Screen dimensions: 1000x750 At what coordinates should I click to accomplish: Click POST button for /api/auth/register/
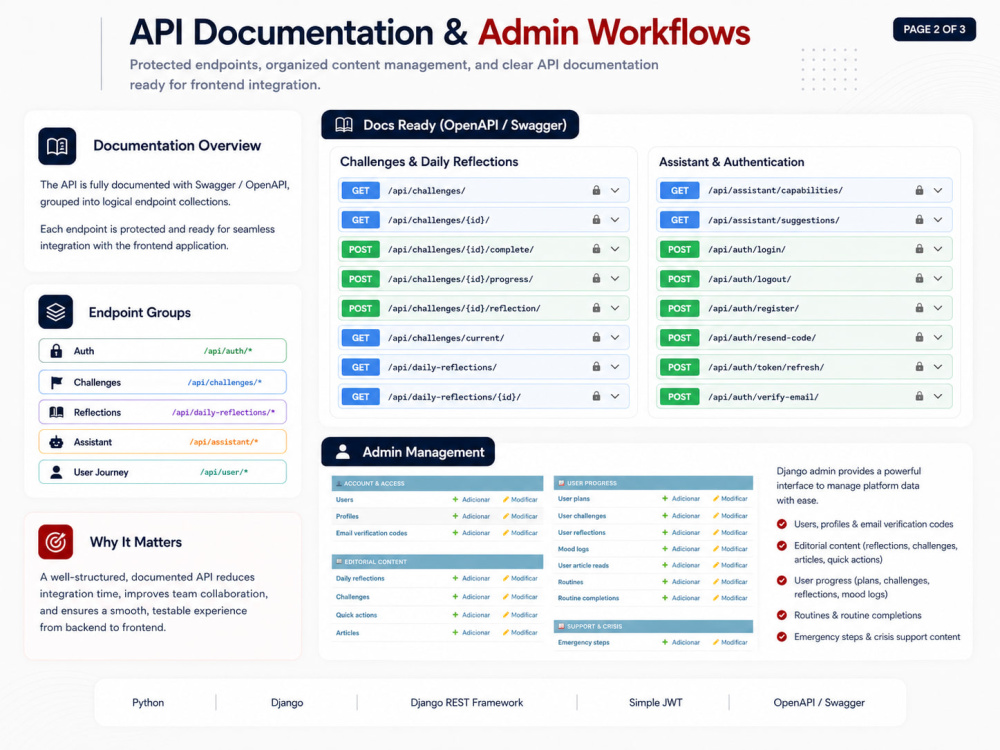pos(679,308)
